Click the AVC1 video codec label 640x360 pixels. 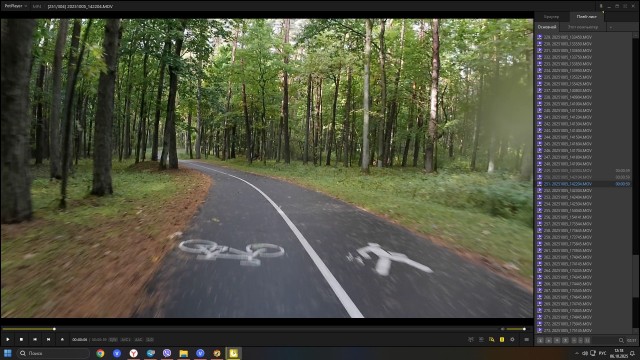coord(126,340)
